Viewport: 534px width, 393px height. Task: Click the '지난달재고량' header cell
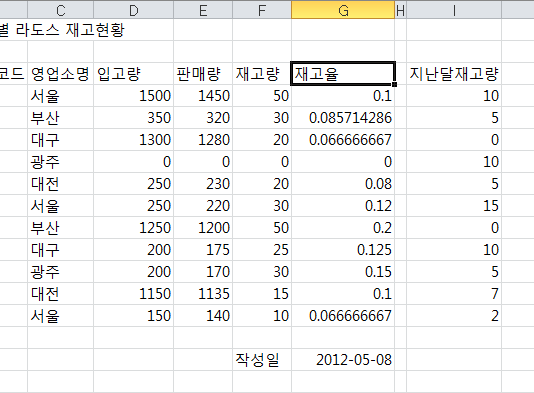tap(454, 74)
